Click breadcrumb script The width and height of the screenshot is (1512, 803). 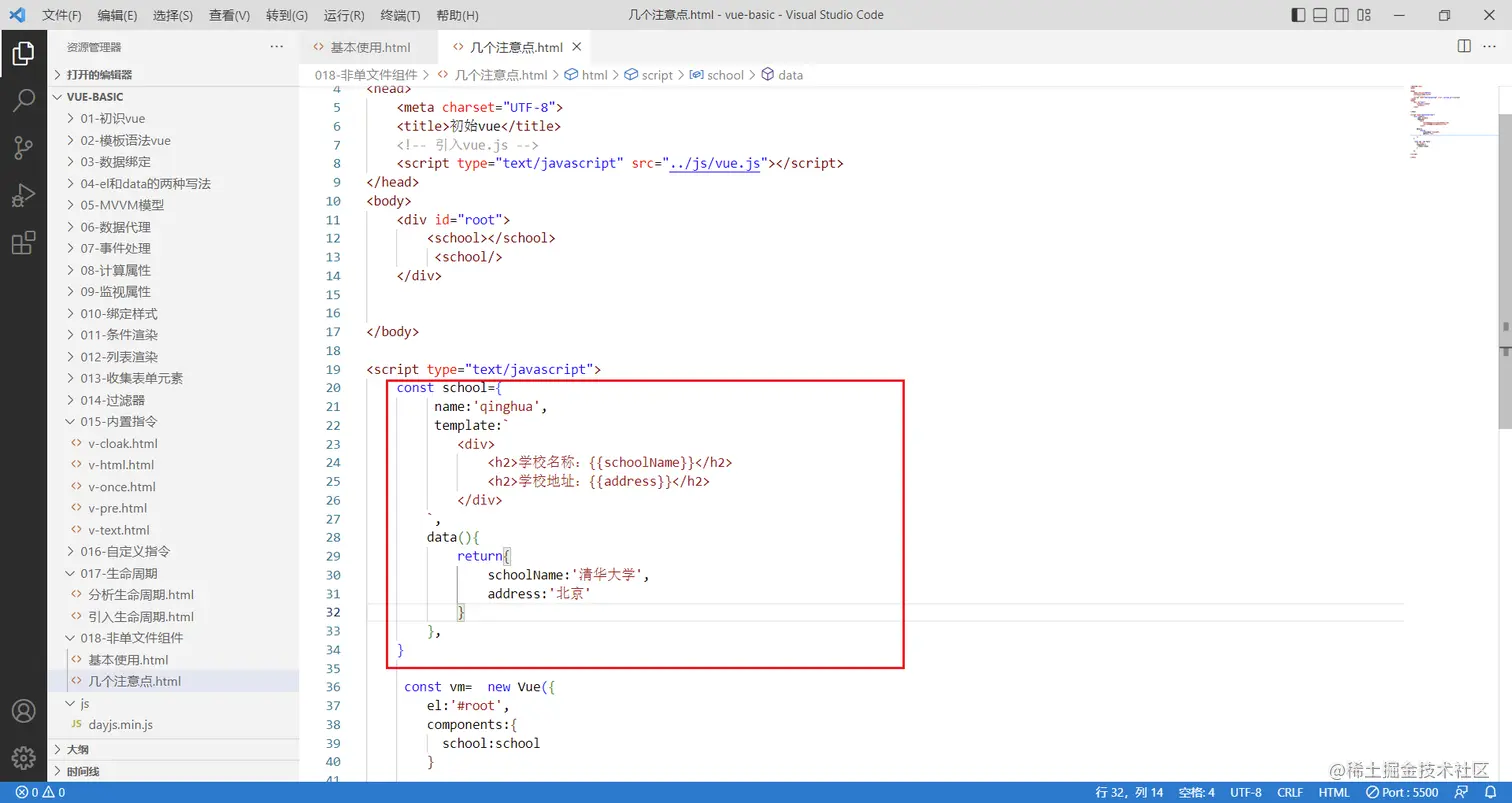pos(649,75)
